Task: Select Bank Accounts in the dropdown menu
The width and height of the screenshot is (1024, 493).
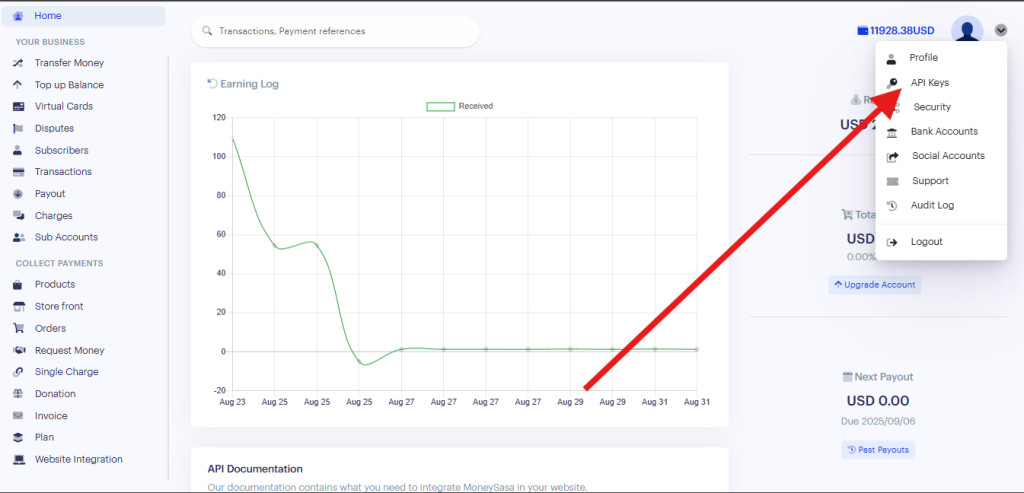Action: [943, 132]
